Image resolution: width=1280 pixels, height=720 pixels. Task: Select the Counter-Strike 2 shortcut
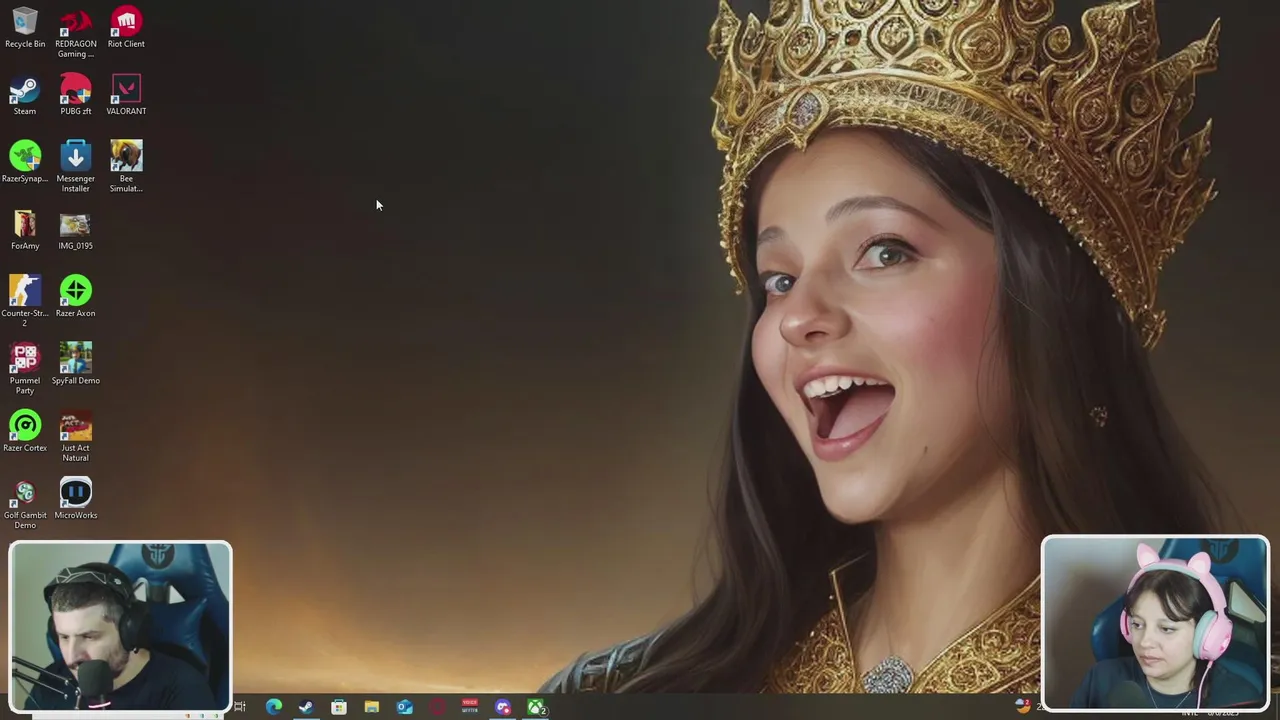pyautogui.click(x=25, y=301)
